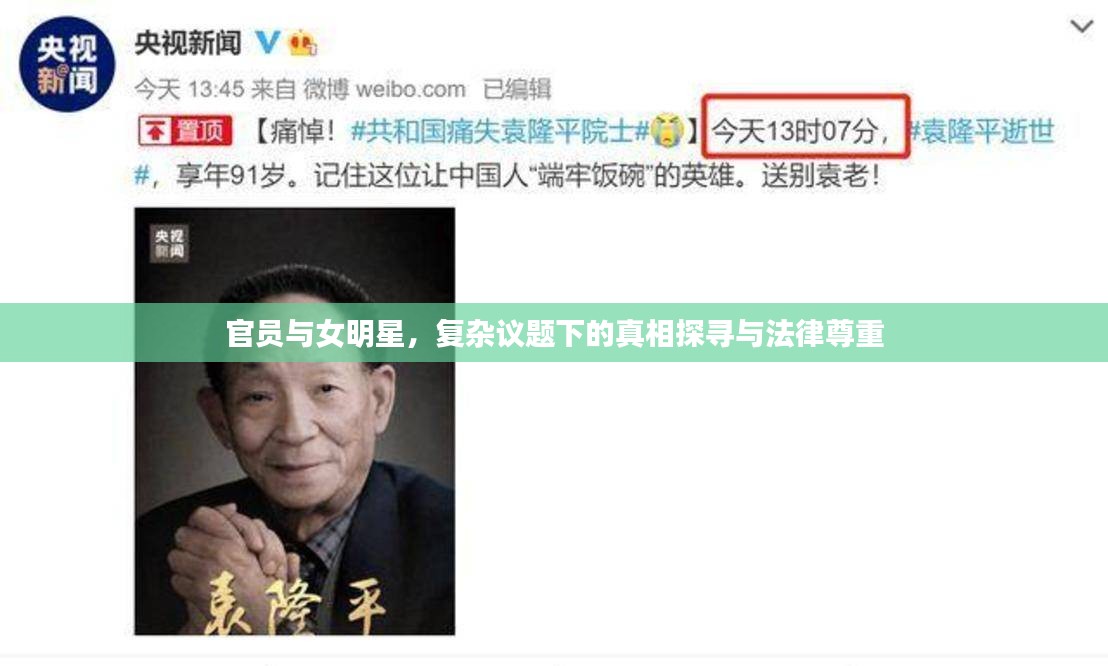Screen dimensions: 1108x666
Task: Click the red 置顶 pinned badge
Action: (185, 131)
